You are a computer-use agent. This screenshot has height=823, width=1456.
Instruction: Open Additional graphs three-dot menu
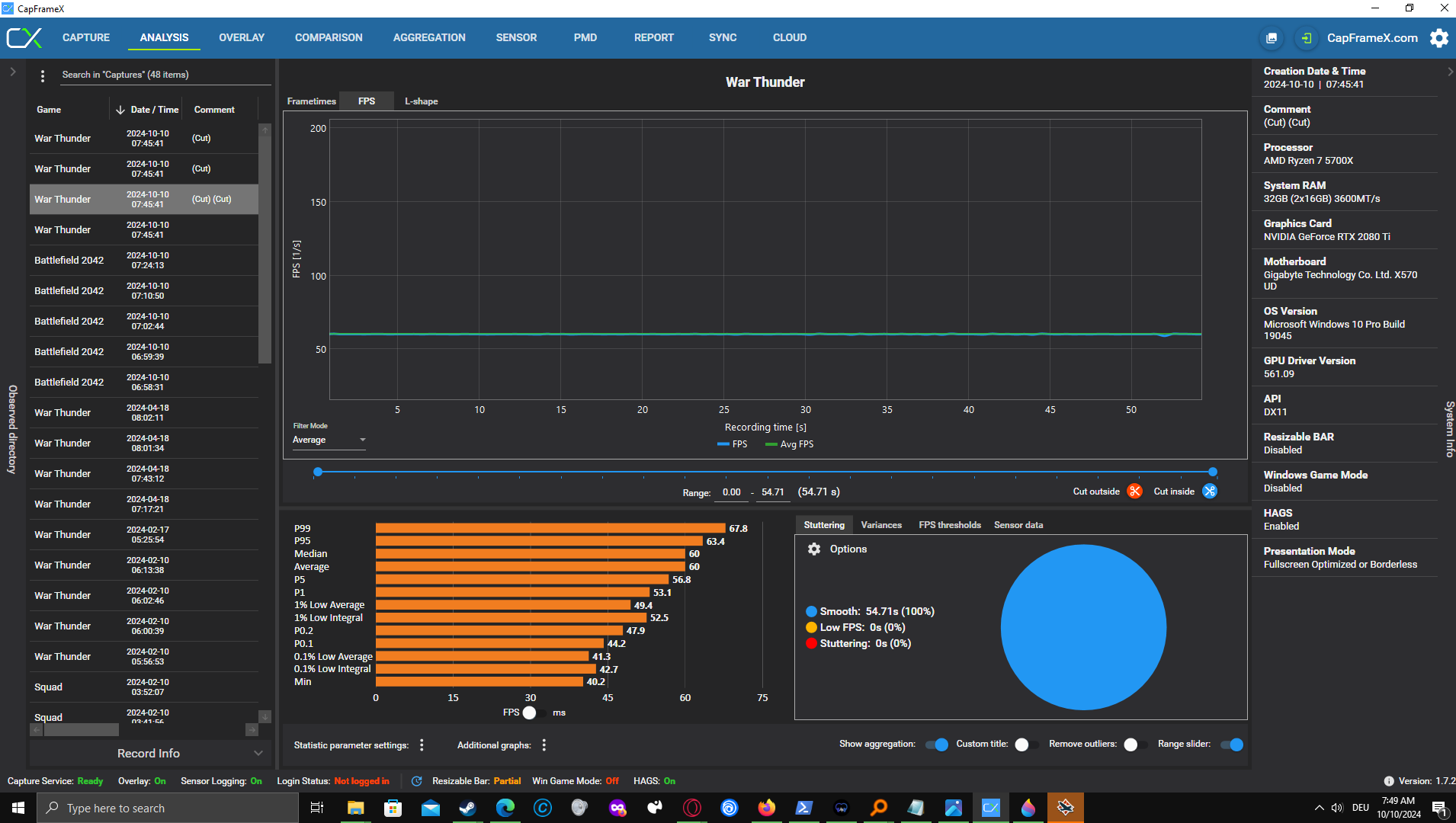pos(544,745)
